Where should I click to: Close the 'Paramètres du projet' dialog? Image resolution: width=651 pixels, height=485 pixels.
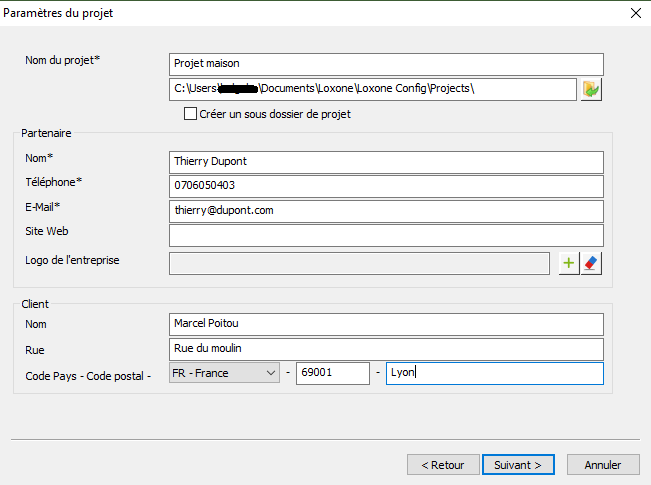point(635,13)
